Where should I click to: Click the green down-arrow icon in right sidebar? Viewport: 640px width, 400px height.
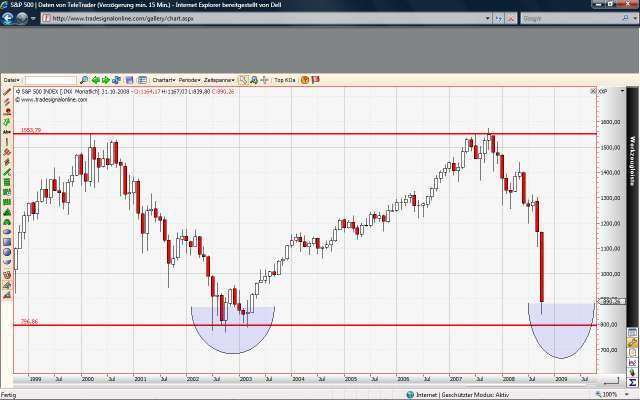tap(632, 372)
